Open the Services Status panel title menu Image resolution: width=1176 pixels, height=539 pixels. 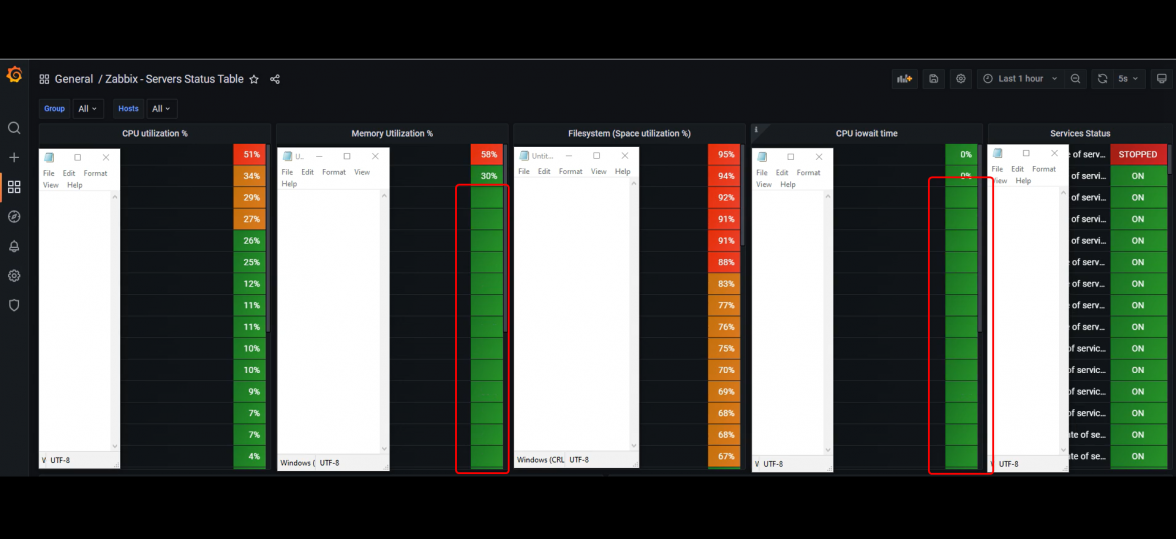(x=1080, y=133)
